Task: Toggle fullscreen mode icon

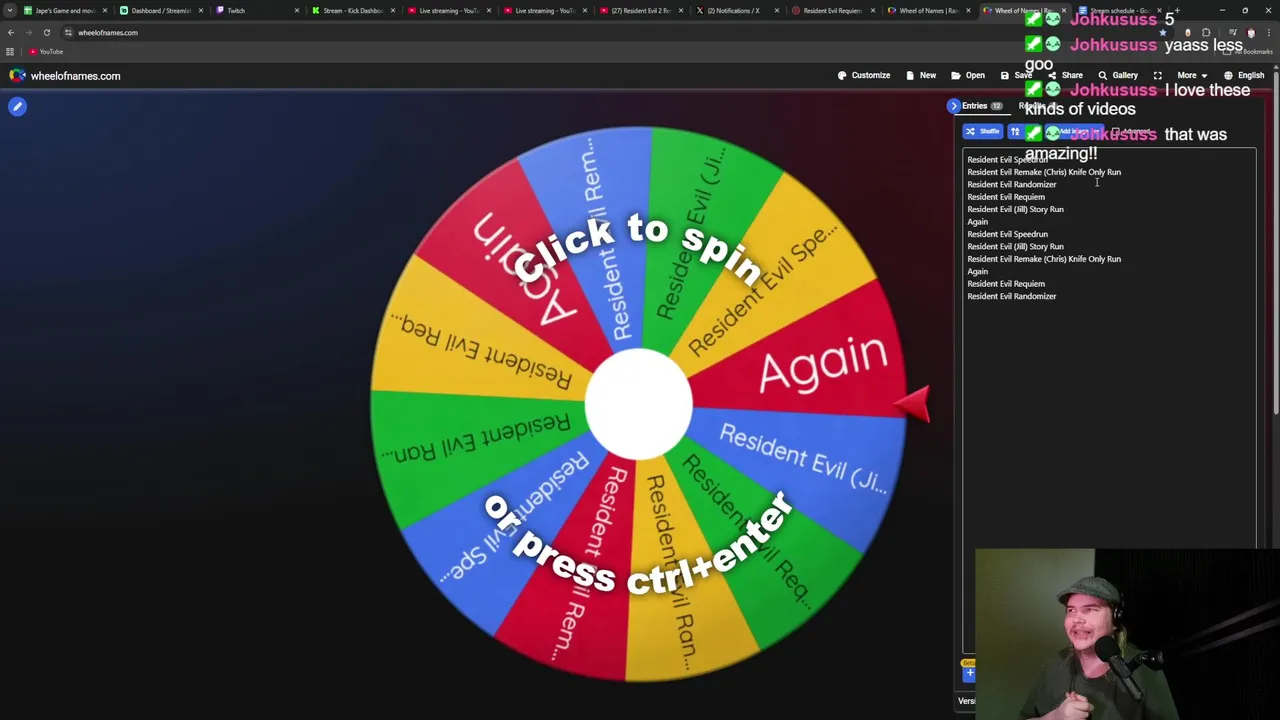Action: 1158,75
